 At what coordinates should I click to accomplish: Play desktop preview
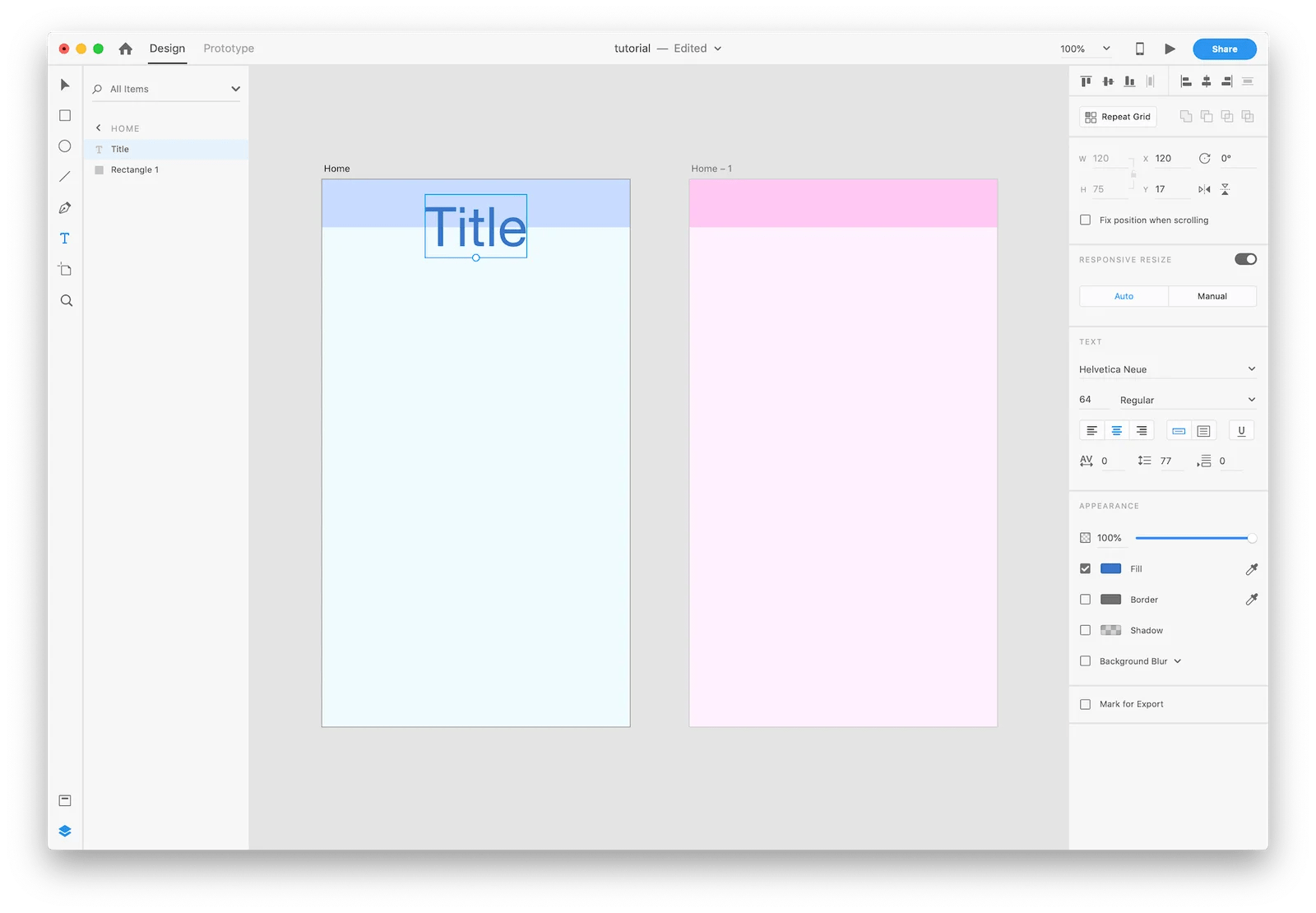click(x=1170, y=49)
